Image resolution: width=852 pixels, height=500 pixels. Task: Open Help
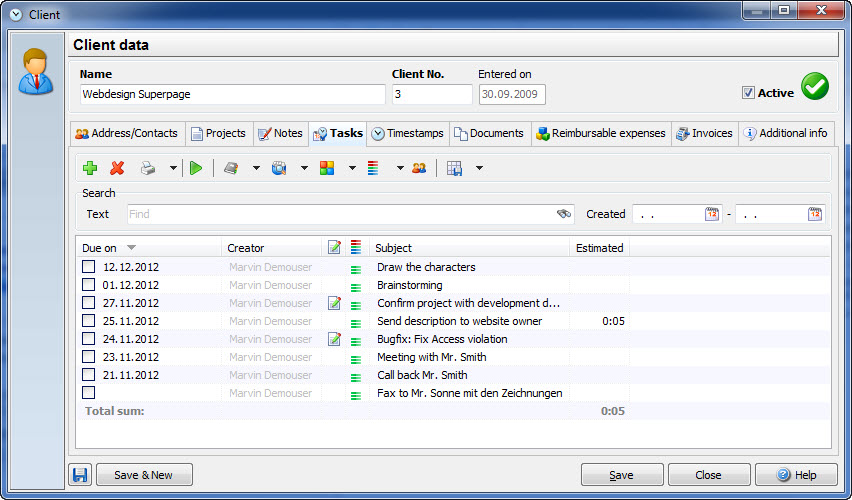[x=796, y=474]
